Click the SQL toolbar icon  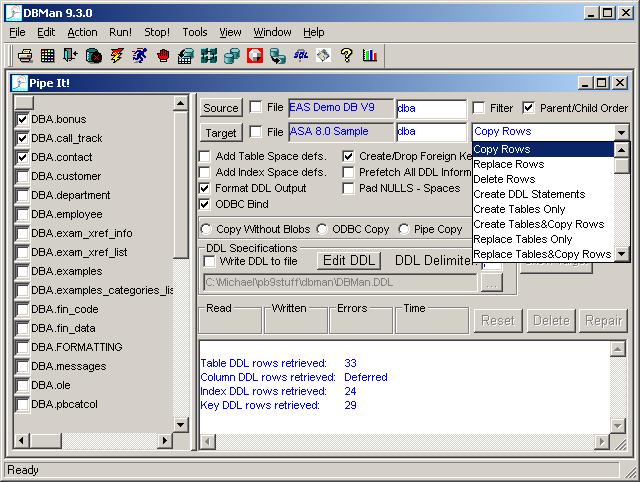[x=301, y=55]
